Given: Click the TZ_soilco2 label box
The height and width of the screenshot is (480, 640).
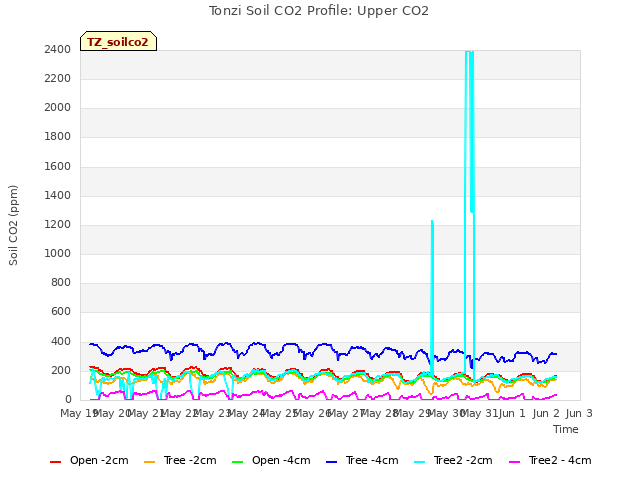Looking at the screenshot, I should coord(118,41).
